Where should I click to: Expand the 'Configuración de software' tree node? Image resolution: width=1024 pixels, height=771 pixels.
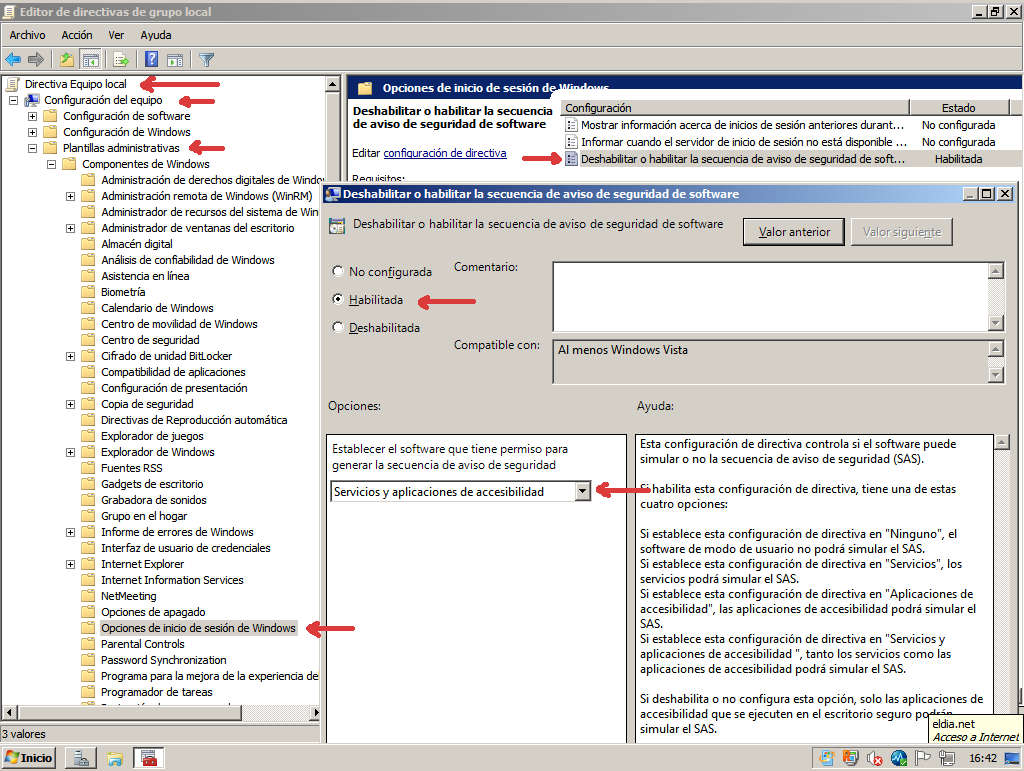point(33,116)
